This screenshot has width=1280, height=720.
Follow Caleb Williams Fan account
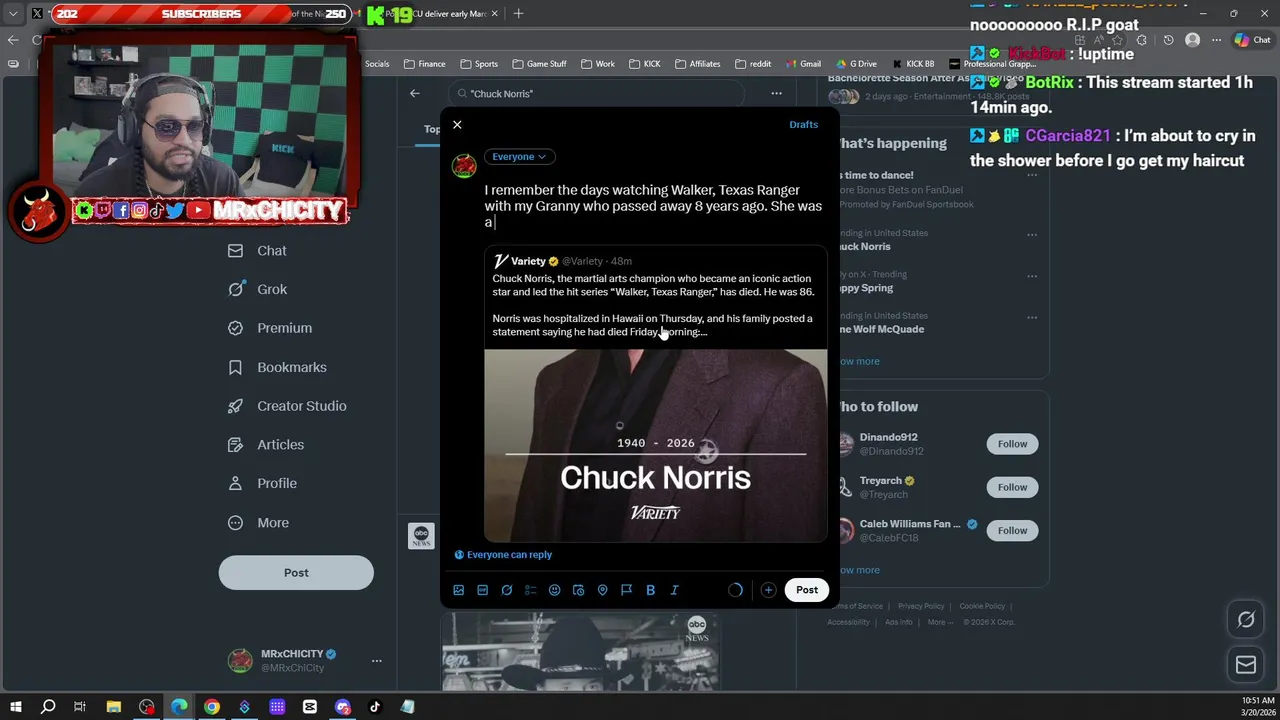(x=1012, y=531)
